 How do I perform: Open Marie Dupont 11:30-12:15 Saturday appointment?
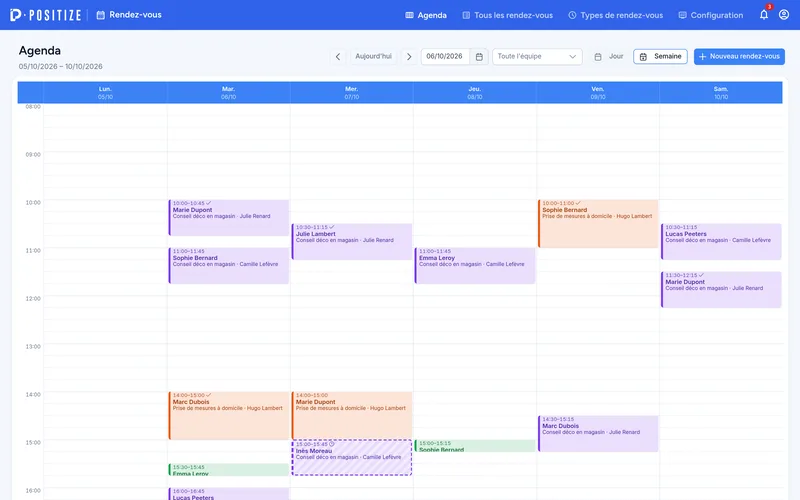pyautogui.click(x=721, y=289)
